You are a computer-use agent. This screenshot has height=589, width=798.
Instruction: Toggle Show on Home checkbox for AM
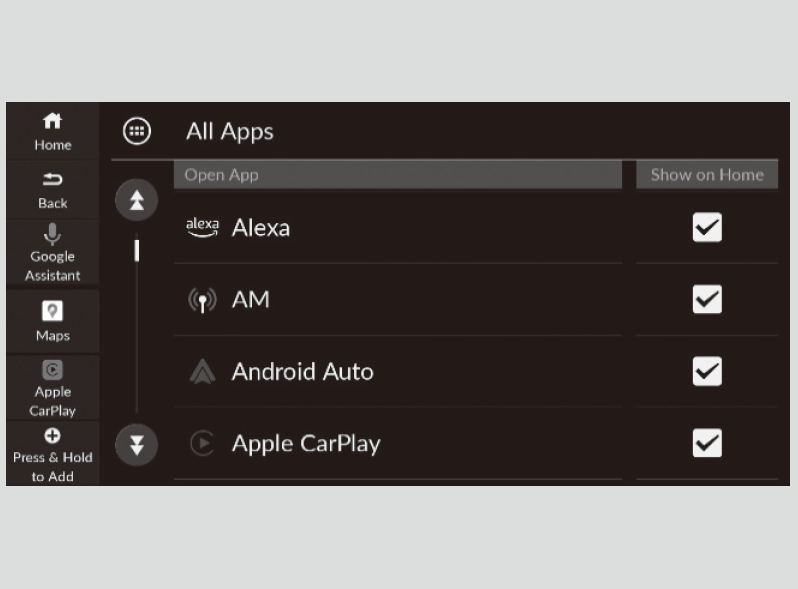click(707, 300)
